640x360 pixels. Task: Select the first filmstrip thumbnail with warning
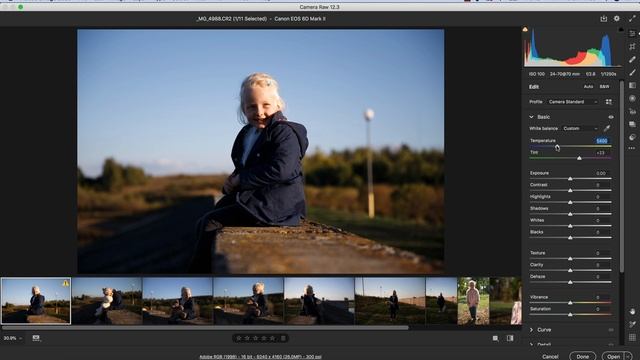[x=36, y=301]
